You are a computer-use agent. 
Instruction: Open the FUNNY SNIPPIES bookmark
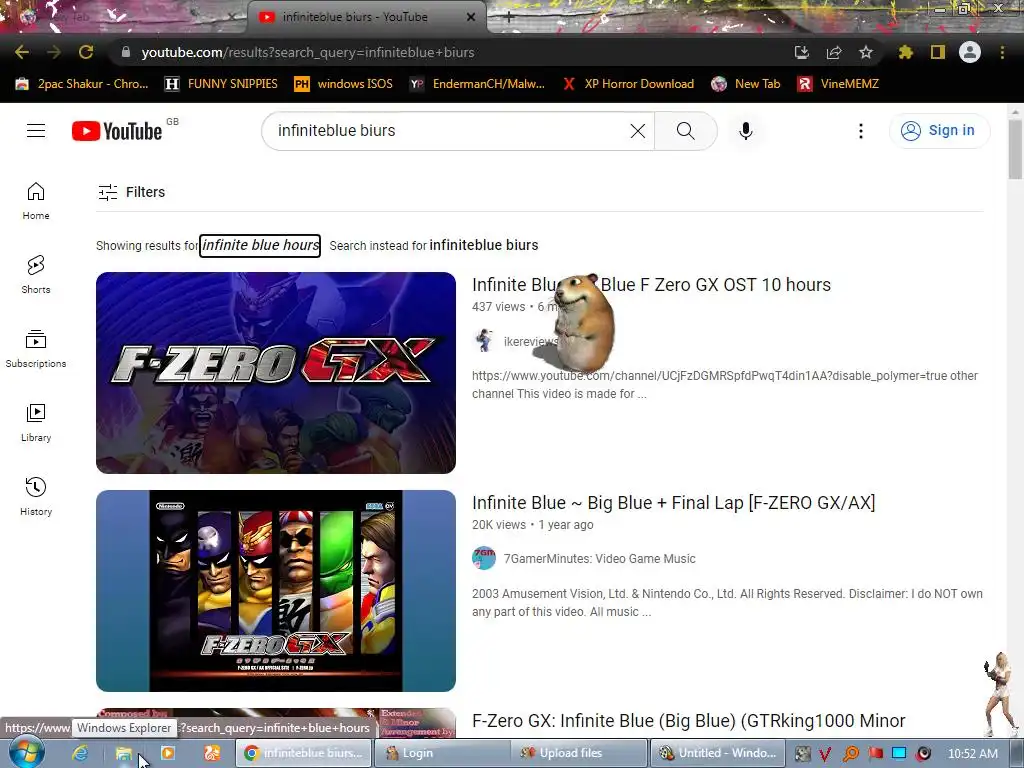pos(221,84)
